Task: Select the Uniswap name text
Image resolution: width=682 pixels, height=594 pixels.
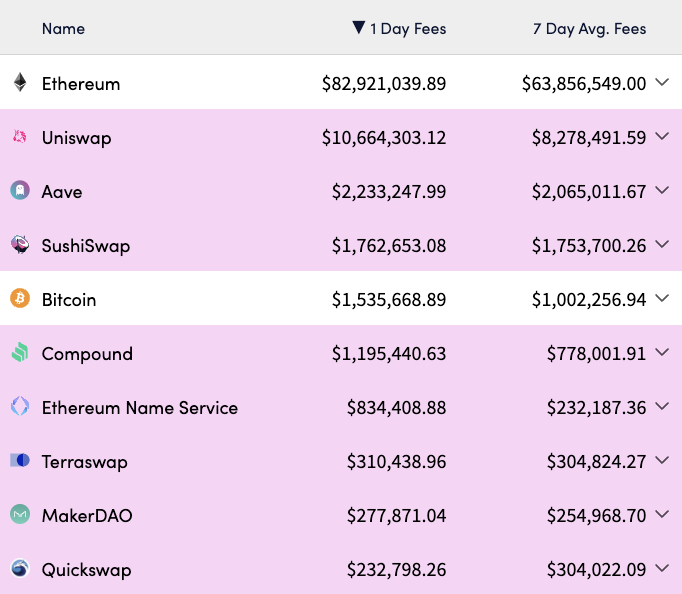Action: pos(77,138)
